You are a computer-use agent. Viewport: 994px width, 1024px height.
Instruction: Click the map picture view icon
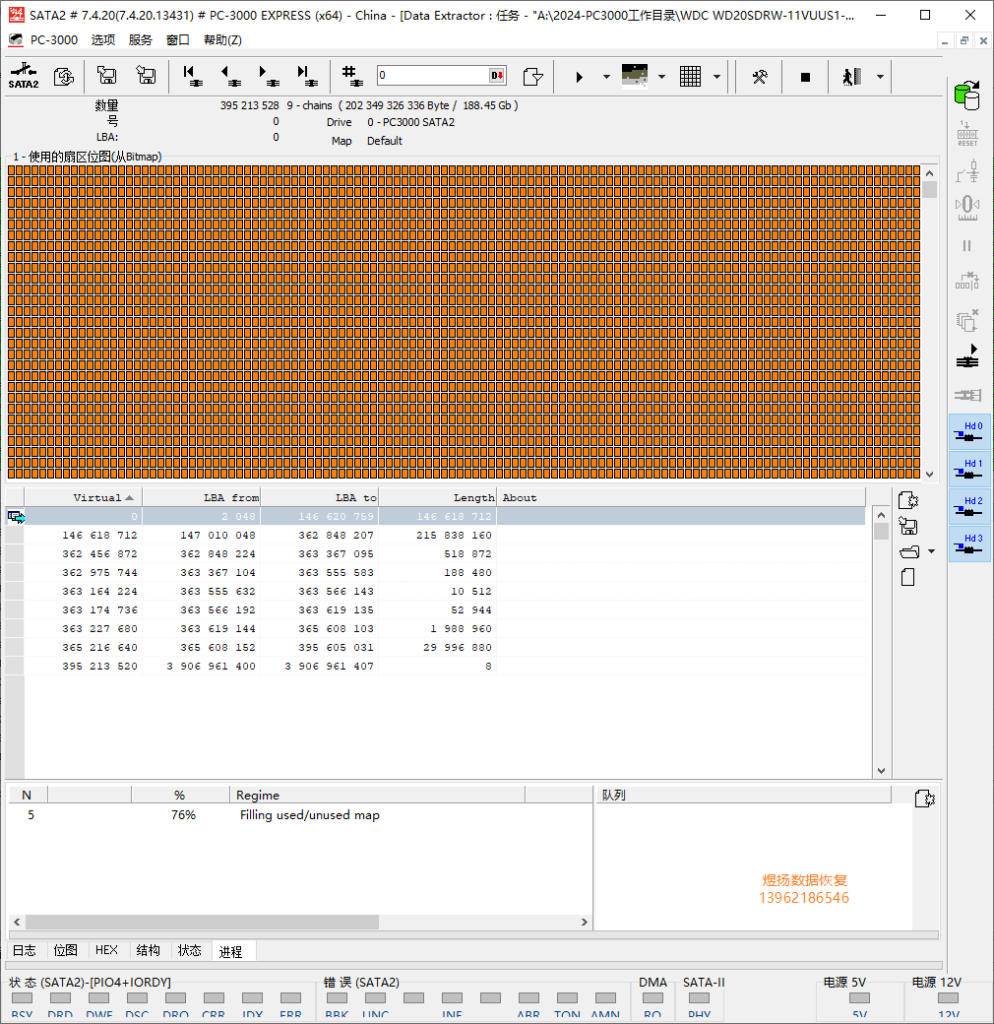click(634, 76)
